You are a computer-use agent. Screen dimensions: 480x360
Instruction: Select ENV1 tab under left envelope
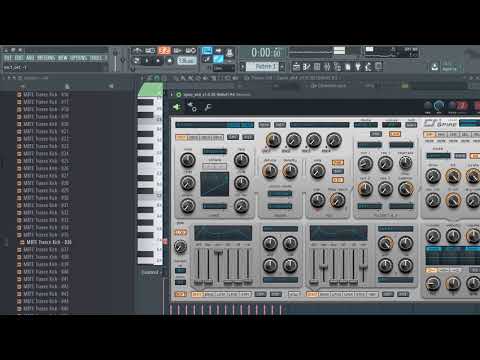(197, 294)
